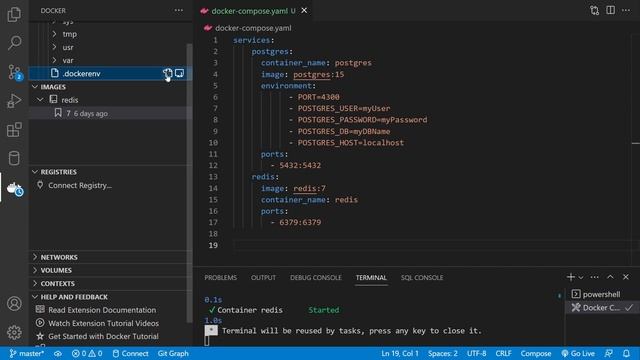640x360 pixels.
Task: Open the Manage gear icon
Action: [14, 332]
